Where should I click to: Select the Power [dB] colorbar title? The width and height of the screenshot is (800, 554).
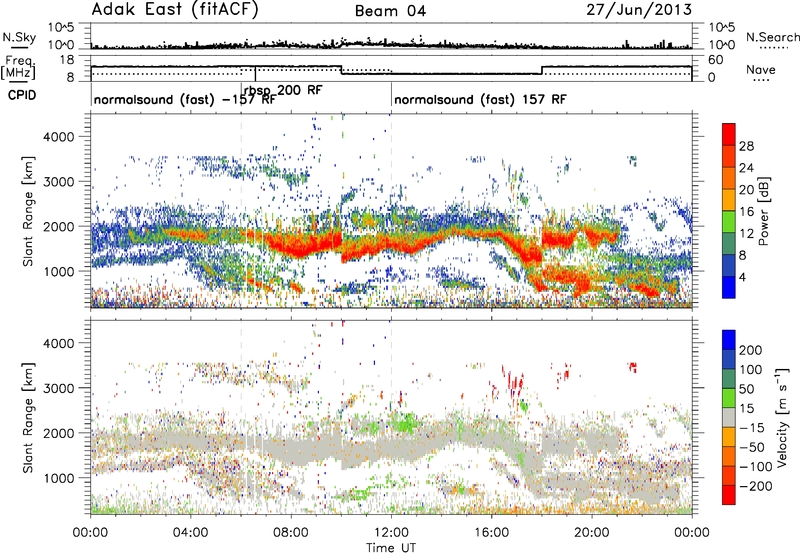tap(764, 211)
